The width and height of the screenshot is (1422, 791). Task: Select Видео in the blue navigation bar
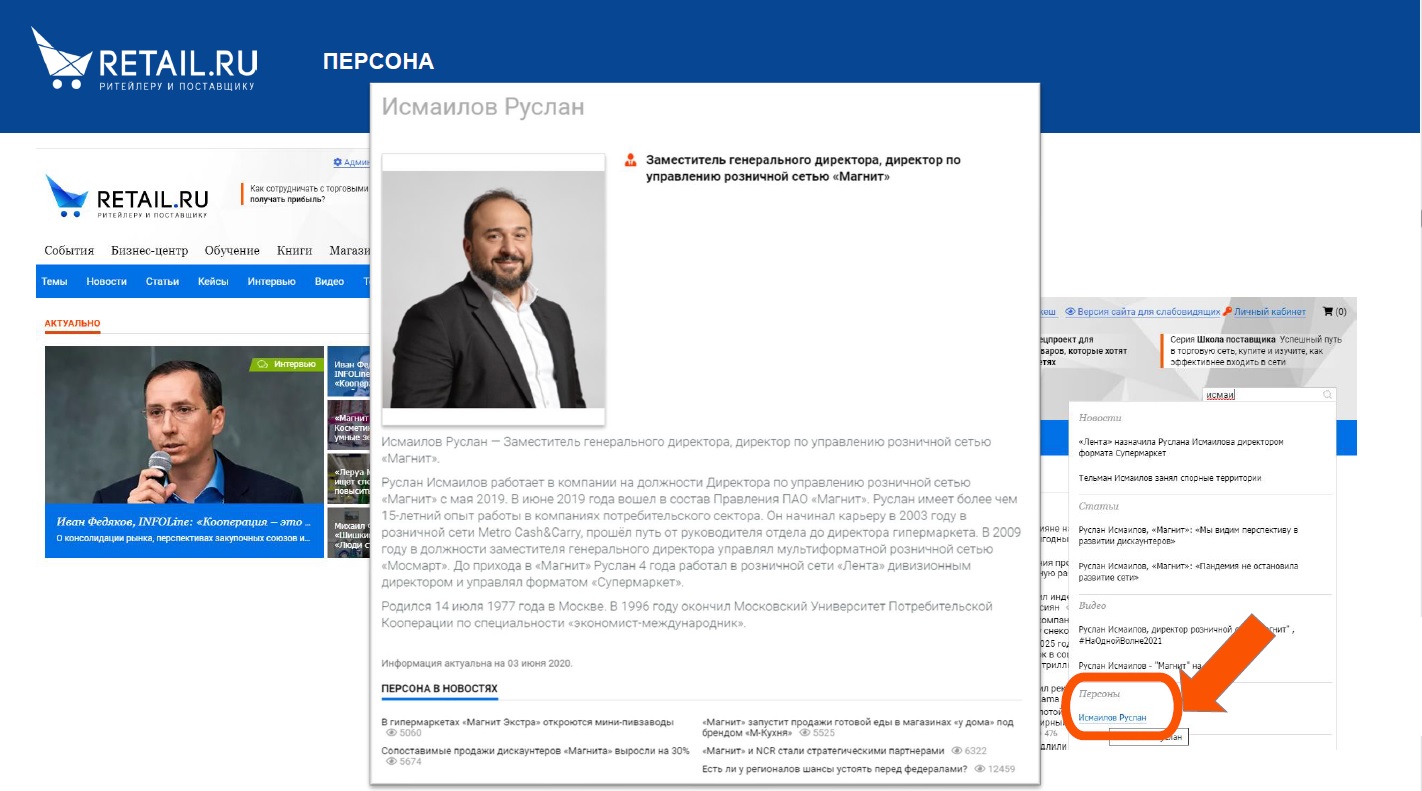(329, 282)
